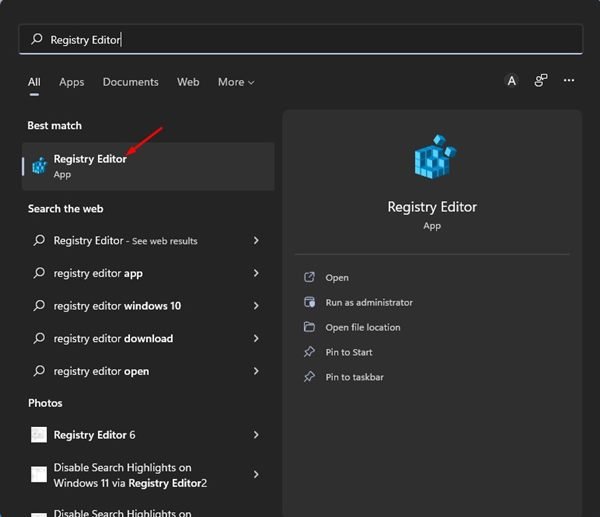The width and height of the screenshot is (600, 517).
Task: Click thumbnail of 'Registry Editor2' photo result
Action: [39, 475]
